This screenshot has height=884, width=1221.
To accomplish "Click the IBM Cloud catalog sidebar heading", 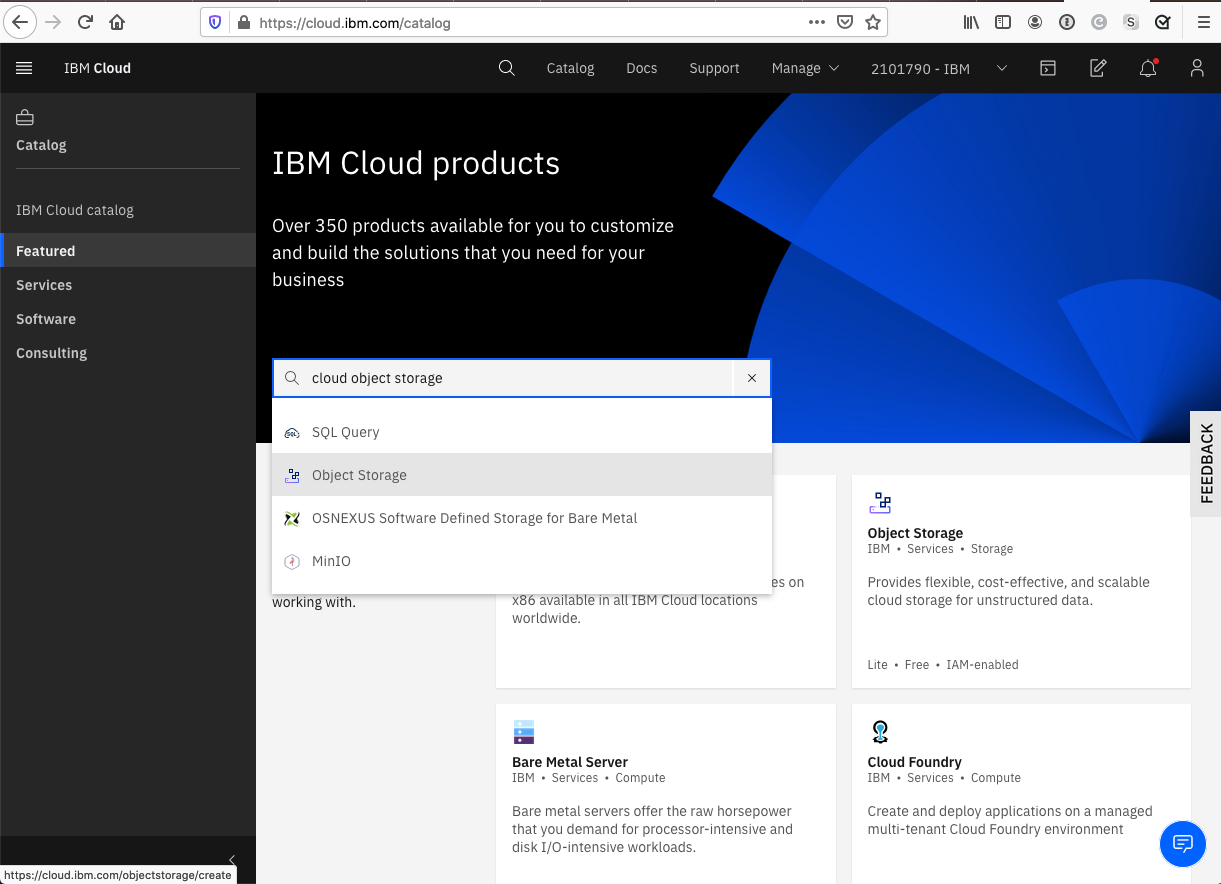I will click(x=75, y=210).
